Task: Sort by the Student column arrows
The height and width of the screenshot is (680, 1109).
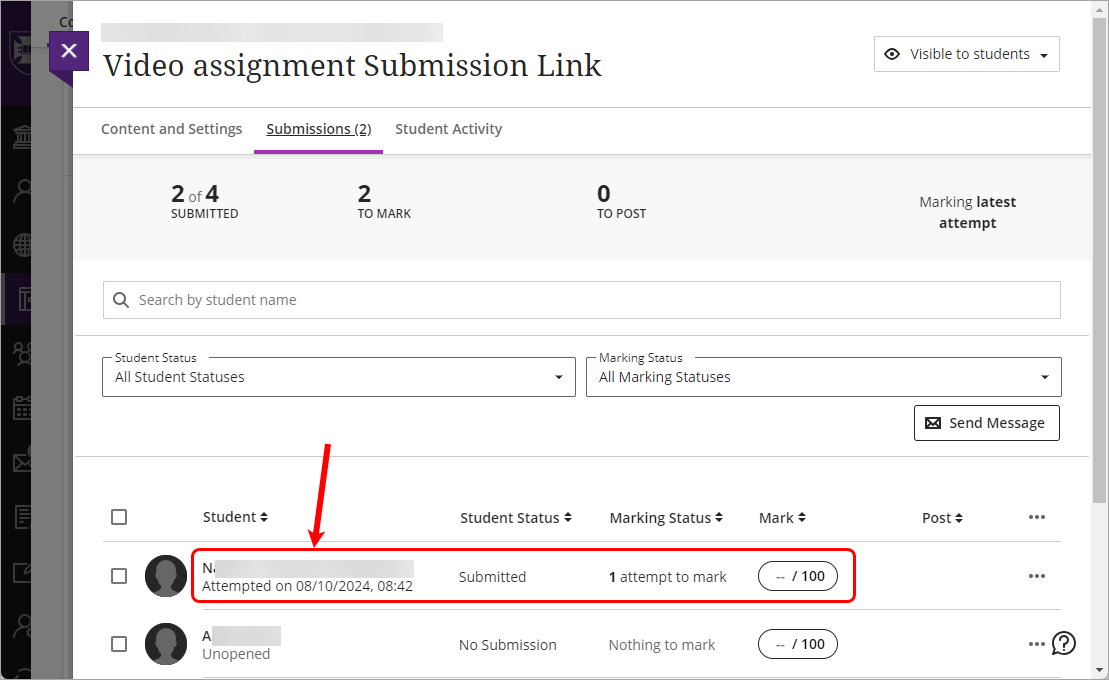Action: pyautogui.click(x=264, y=517)
